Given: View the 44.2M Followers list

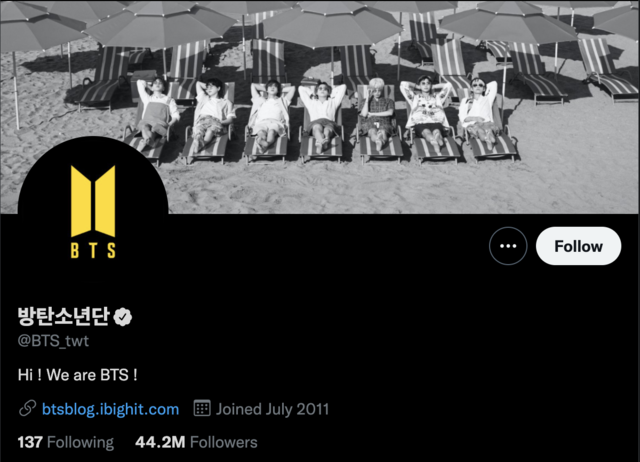Looking at the screenshot, I should coord(196,442).
